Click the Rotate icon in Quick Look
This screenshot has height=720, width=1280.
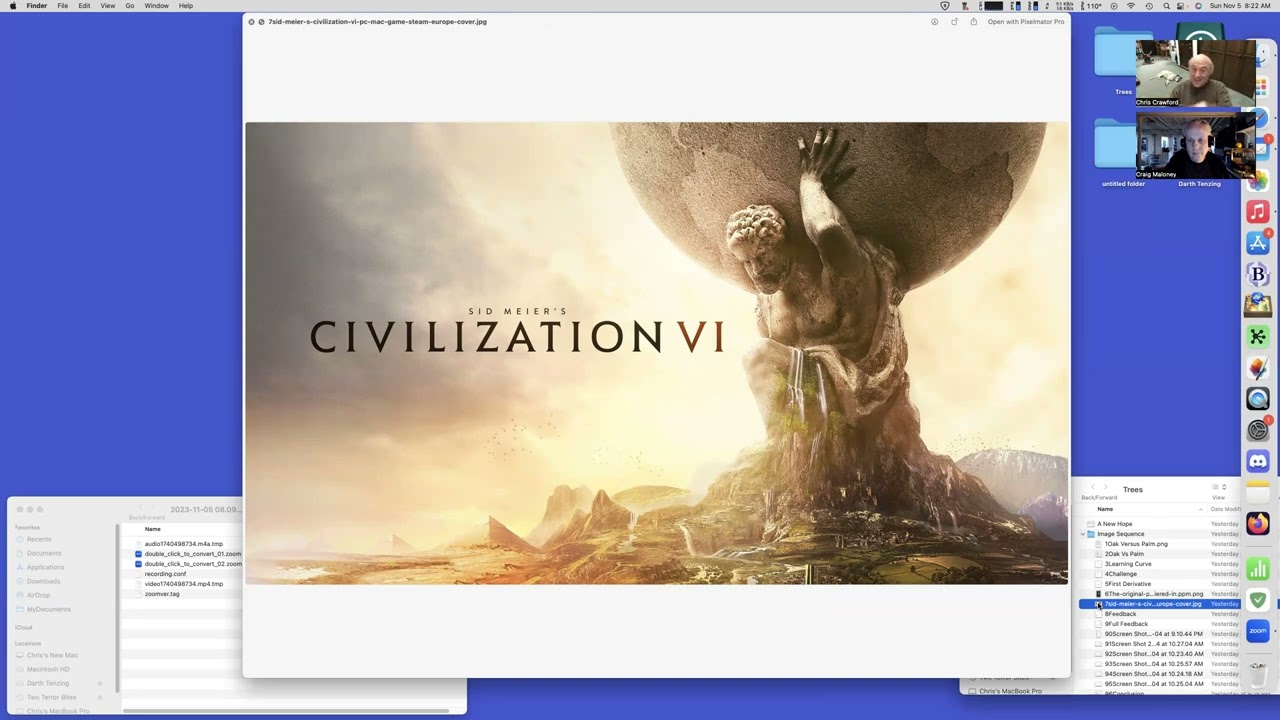(954, 22)
